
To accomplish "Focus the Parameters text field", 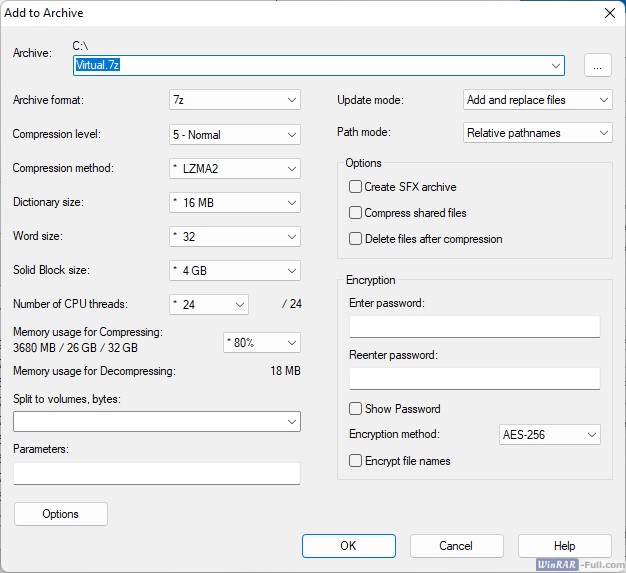I will point(157,474).
